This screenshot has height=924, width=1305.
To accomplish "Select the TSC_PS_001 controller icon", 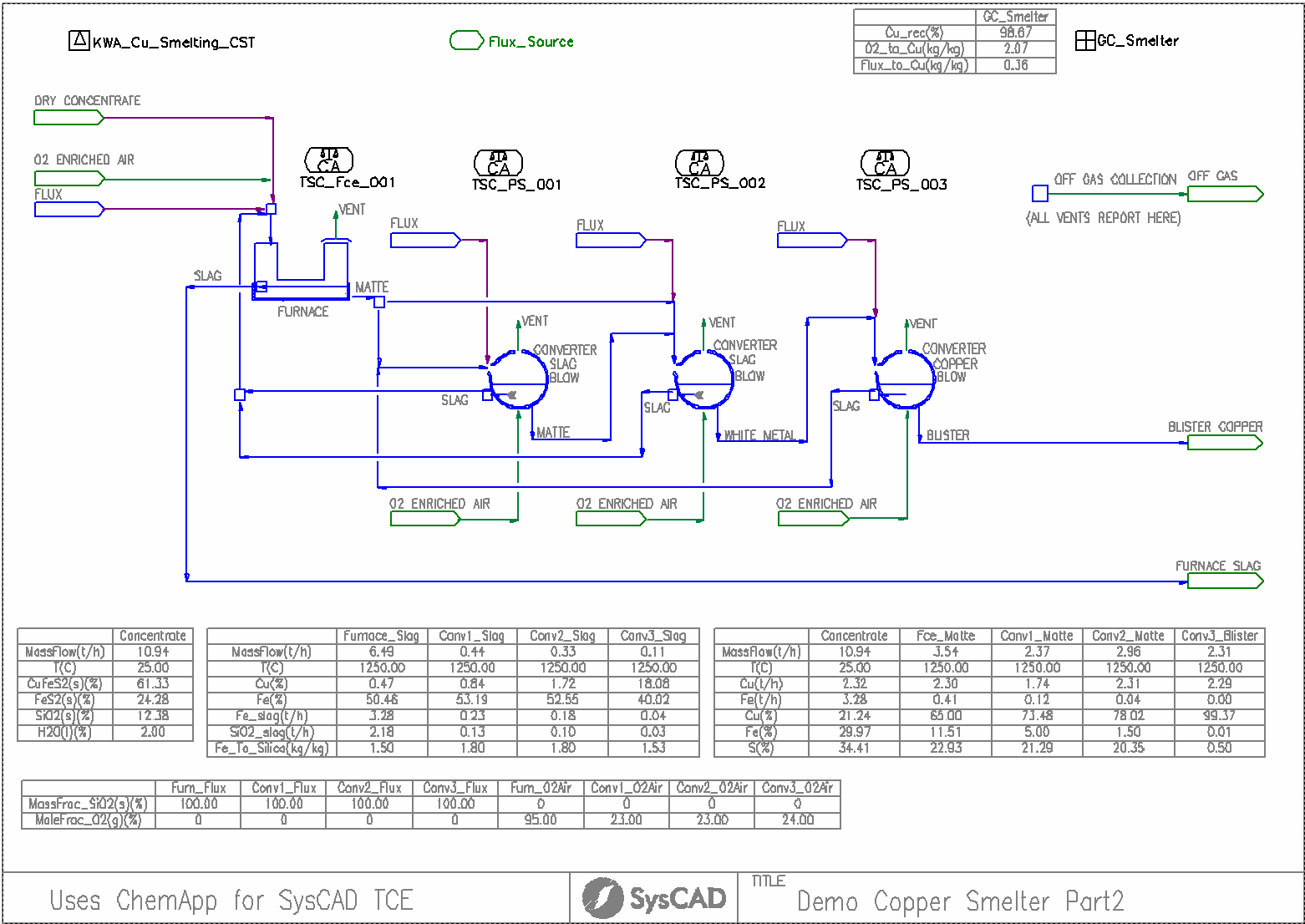I will coord(499,162).
